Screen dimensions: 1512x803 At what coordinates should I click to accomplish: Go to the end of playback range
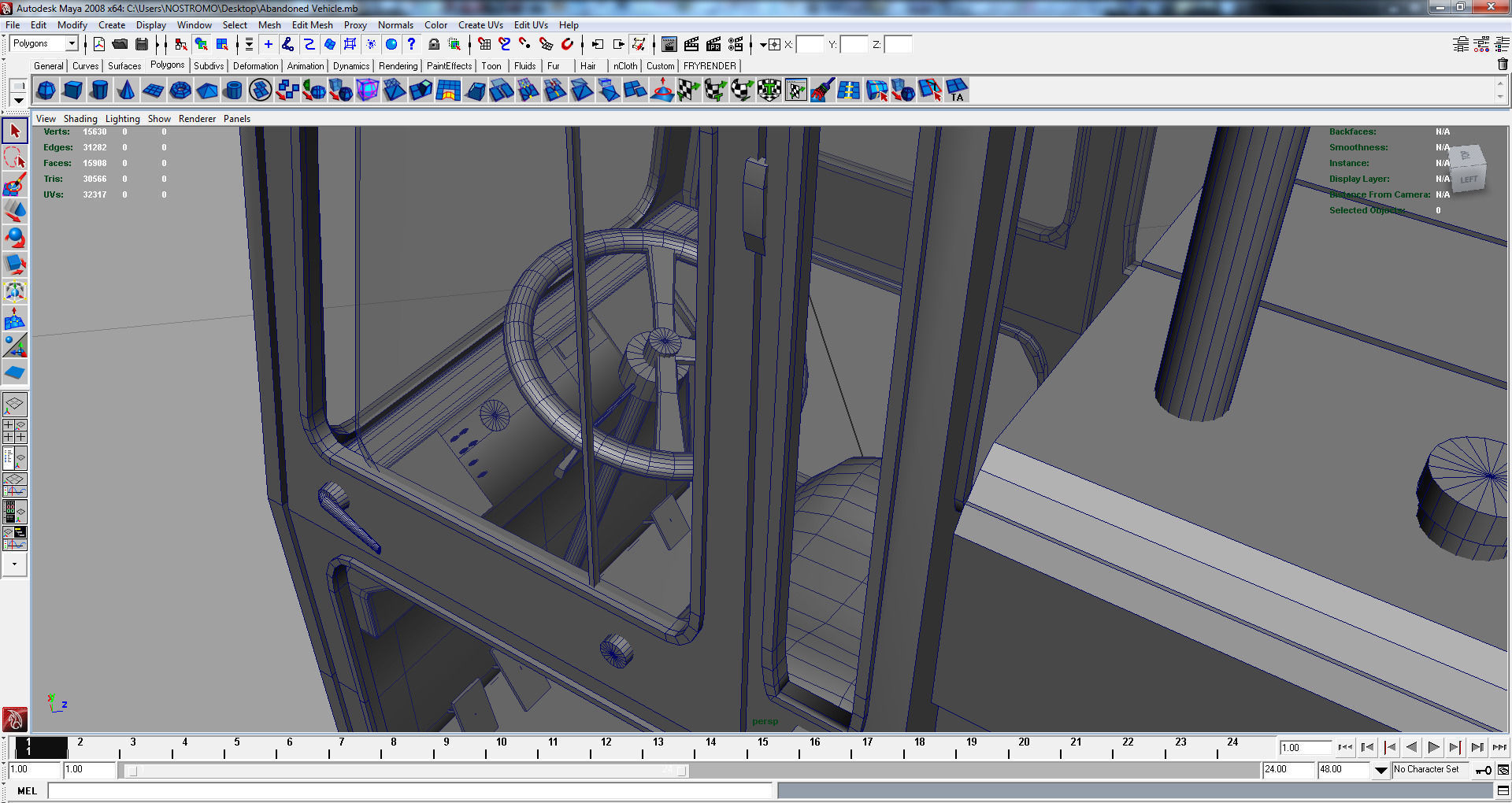pyautogui.click(x=1499, y=748)
